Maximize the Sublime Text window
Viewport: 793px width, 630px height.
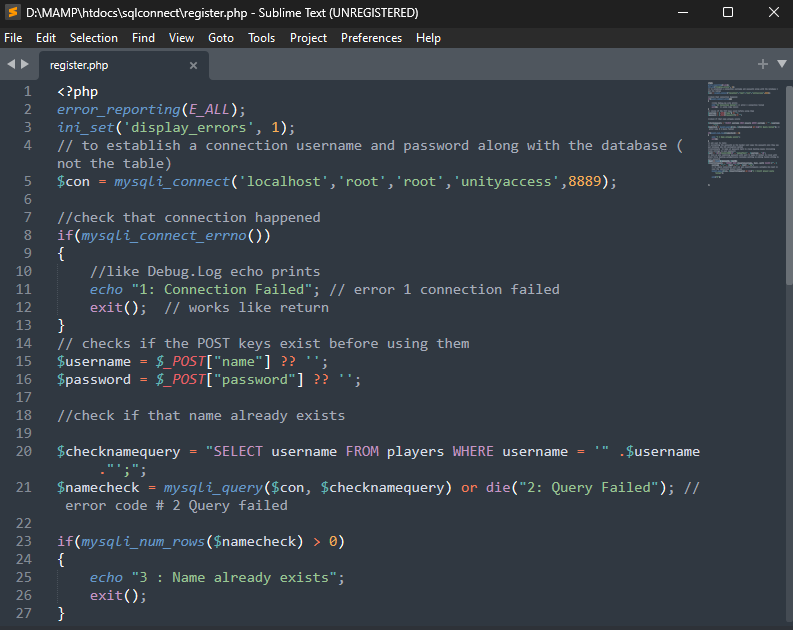click(728, 12)
